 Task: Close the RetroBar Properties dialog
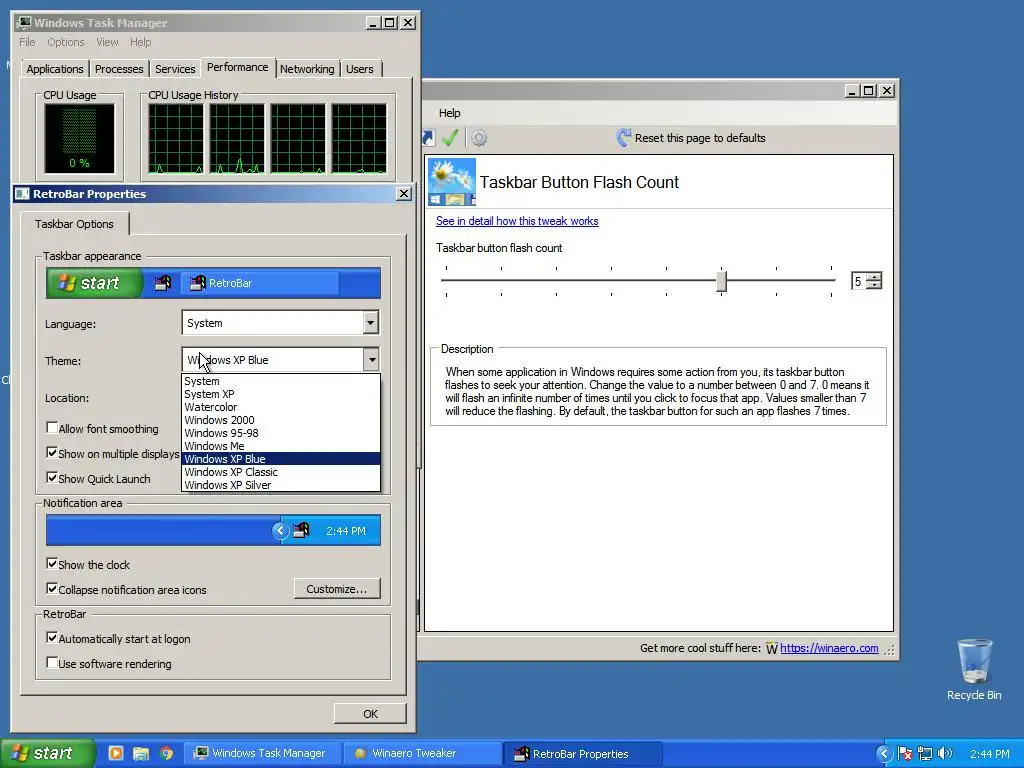pos(404,193)
